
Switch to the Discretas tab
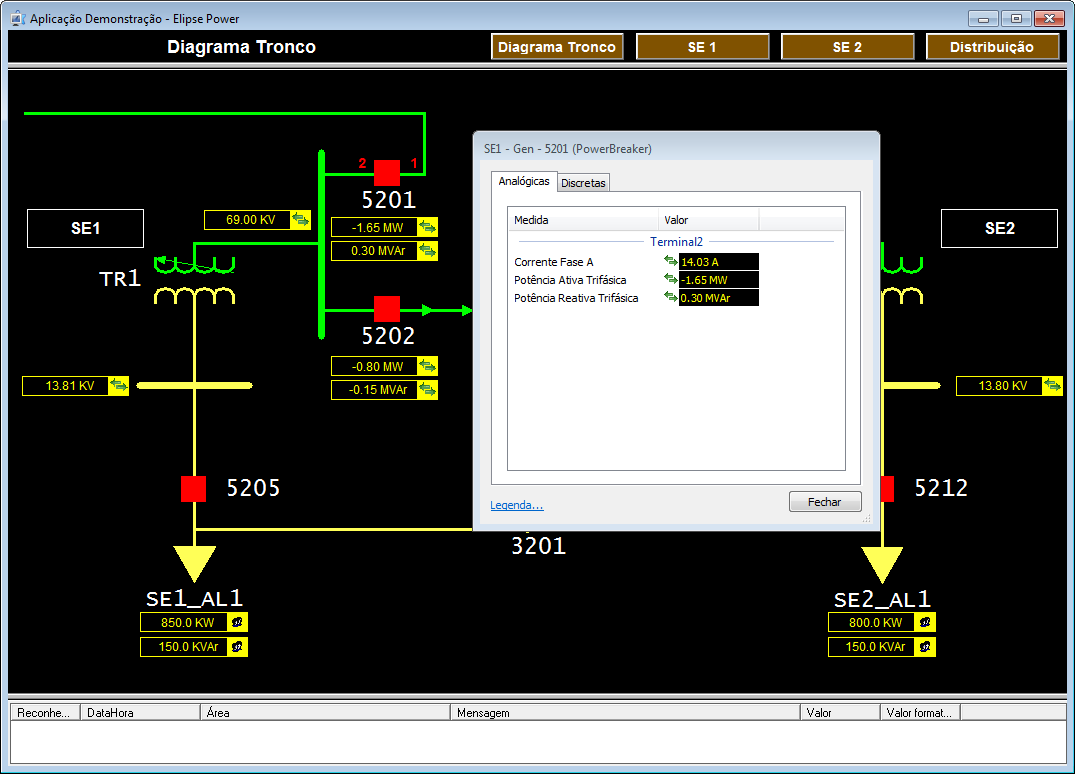pos(583,183)
